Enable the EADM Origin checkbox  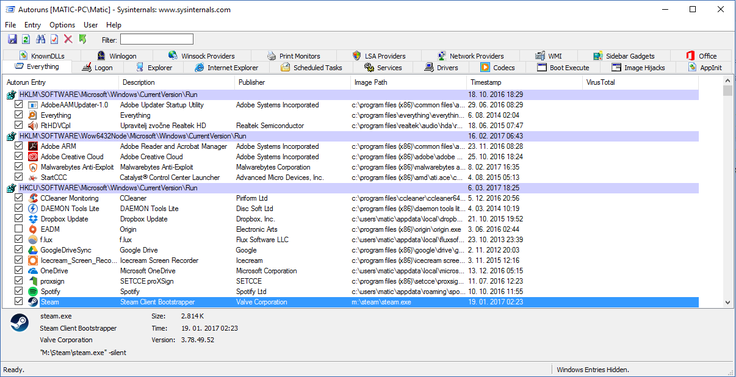click(x=18, y=229)
